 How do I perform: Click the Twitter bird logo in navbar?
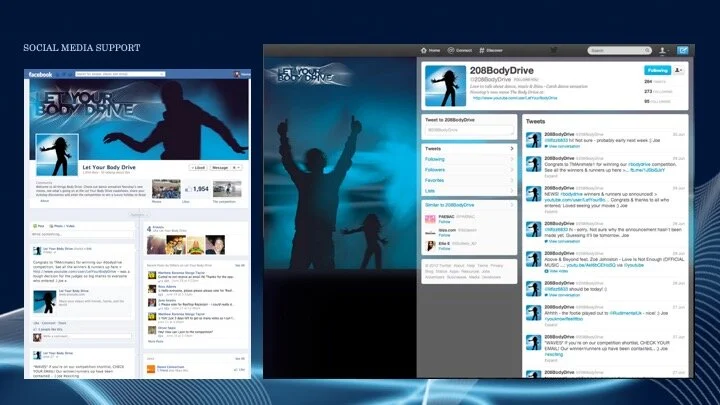pyautogui.click(x=554, y=50)
